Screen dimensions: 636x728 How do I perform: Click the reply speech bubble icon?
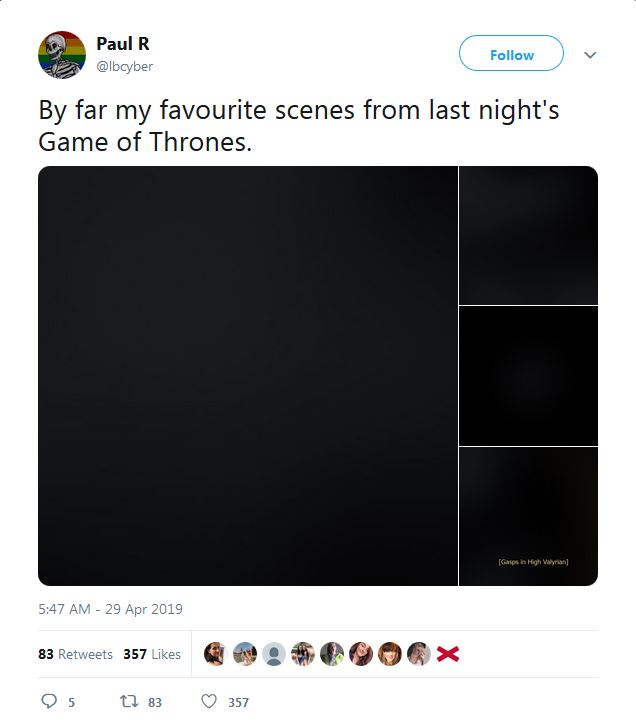pos(49,702)
